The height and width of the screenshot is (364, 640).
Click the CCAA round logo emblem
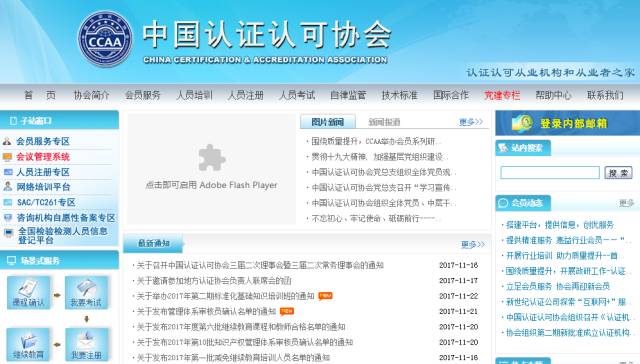[105, 39]
